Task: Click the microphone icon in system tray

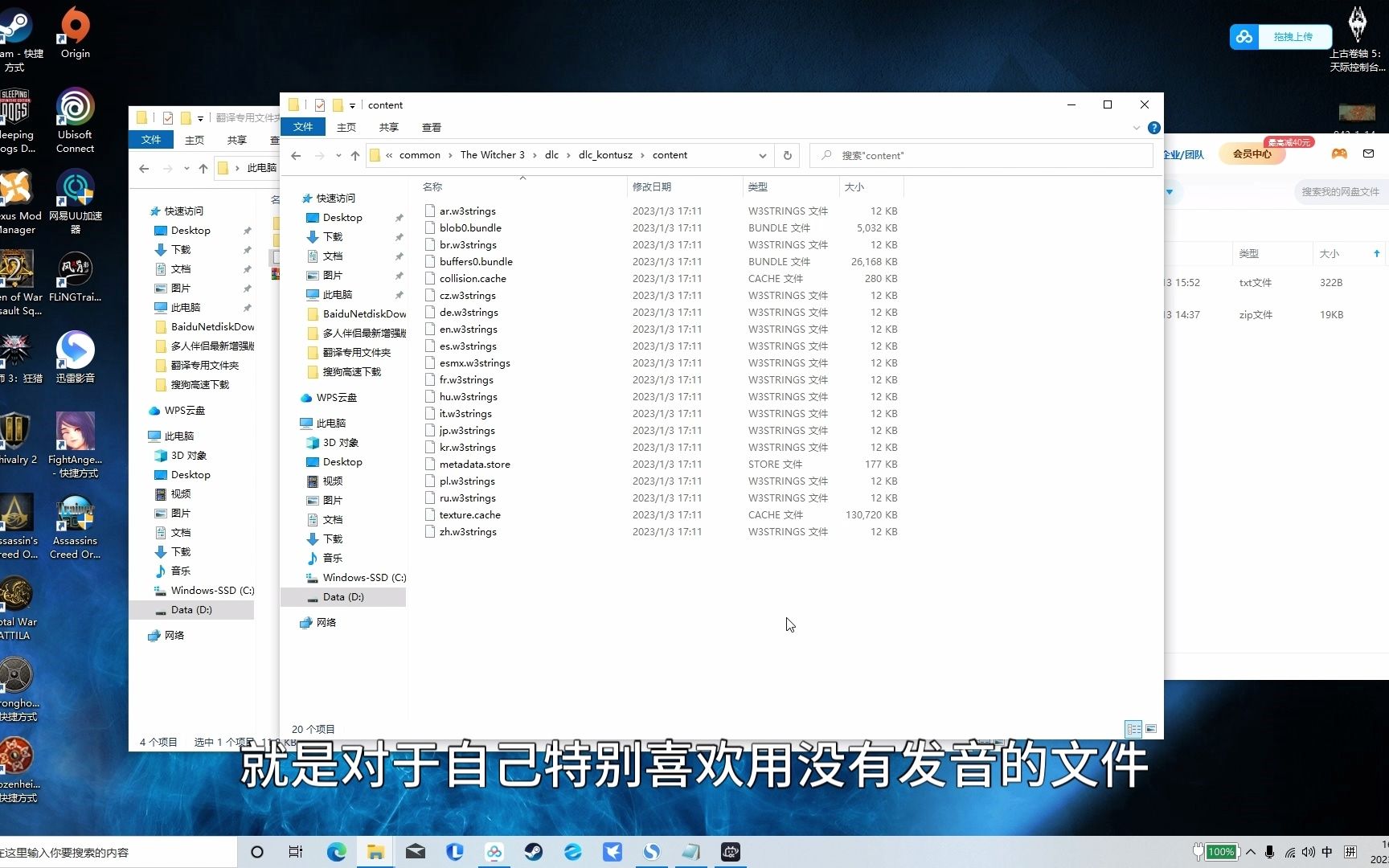Action: click(1269, 852)
